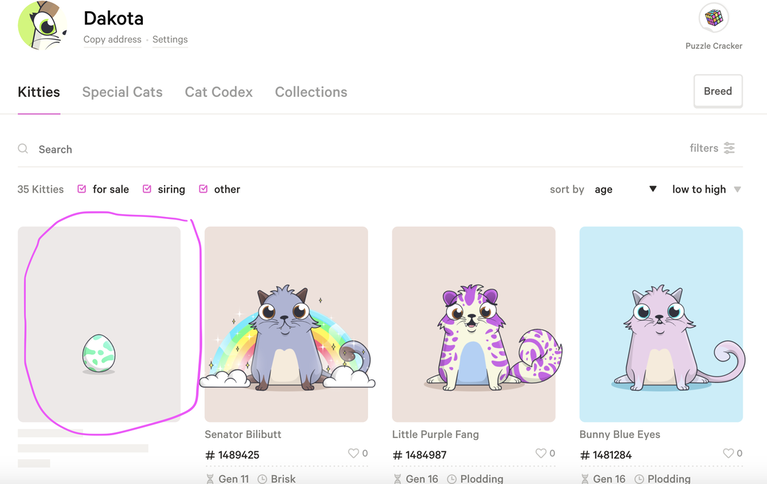
Task: Open the filters sliders icon
Action: coord(729,148)
